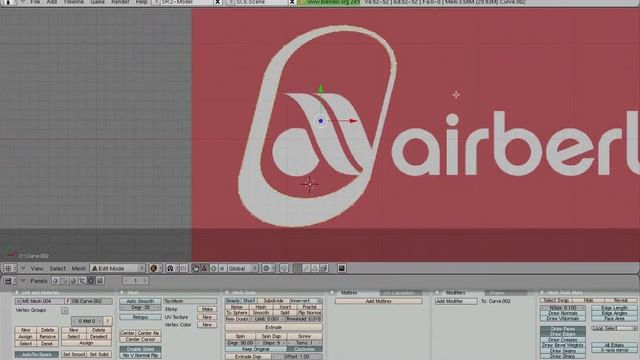
Task: Collapse the buttons window header arrow
Action: pyautogui.click(x=23, y=281)
